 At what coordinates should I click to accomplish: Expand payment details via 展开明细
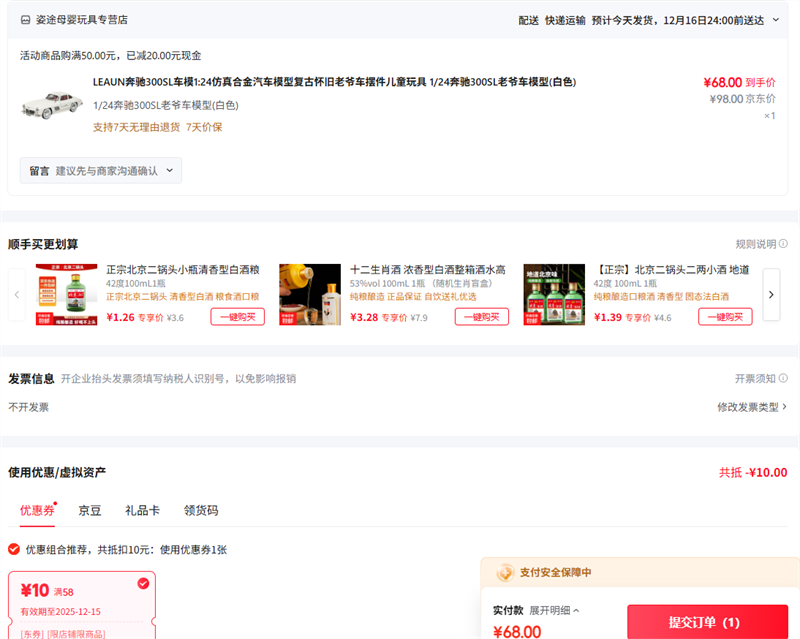554,610
